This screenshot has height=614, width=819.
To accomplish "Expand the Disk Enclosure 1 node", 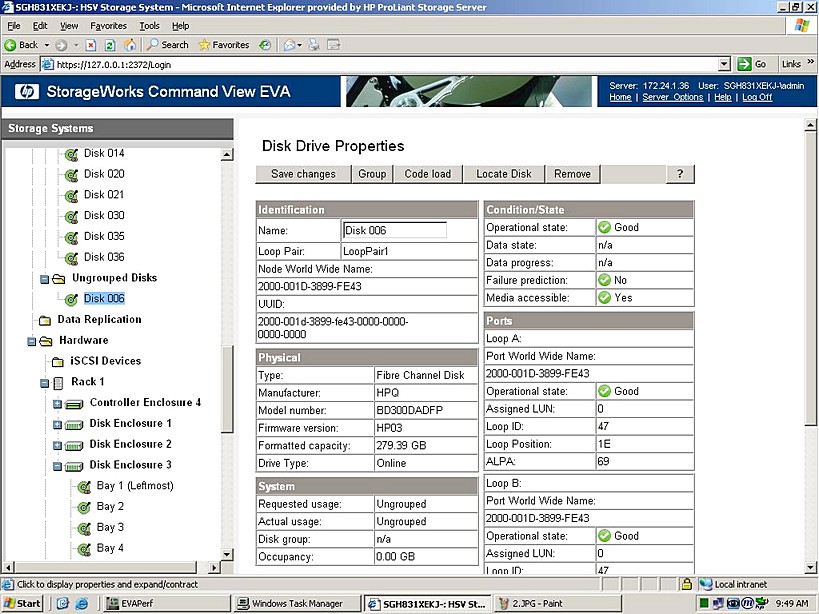I will pos(57,425).
